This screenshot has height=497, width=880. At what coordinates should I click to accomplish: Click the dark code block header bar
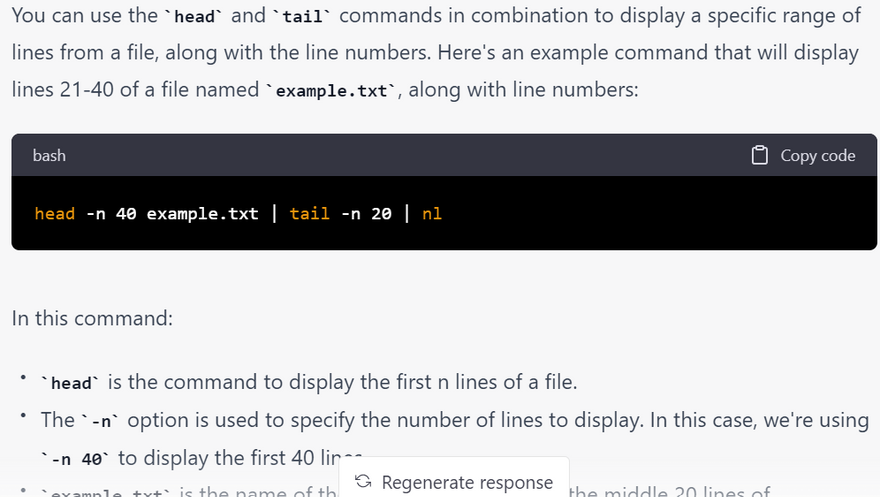400,155
